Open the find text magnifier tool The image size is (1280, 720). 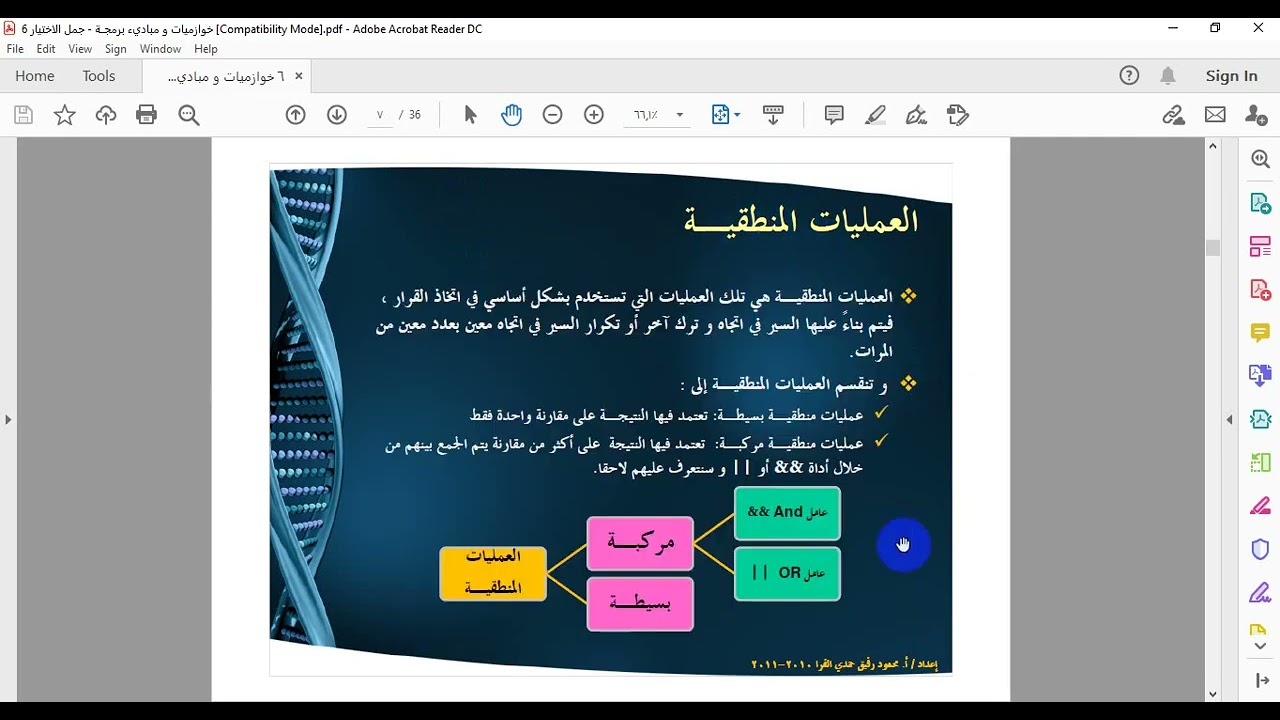(189, 115)
